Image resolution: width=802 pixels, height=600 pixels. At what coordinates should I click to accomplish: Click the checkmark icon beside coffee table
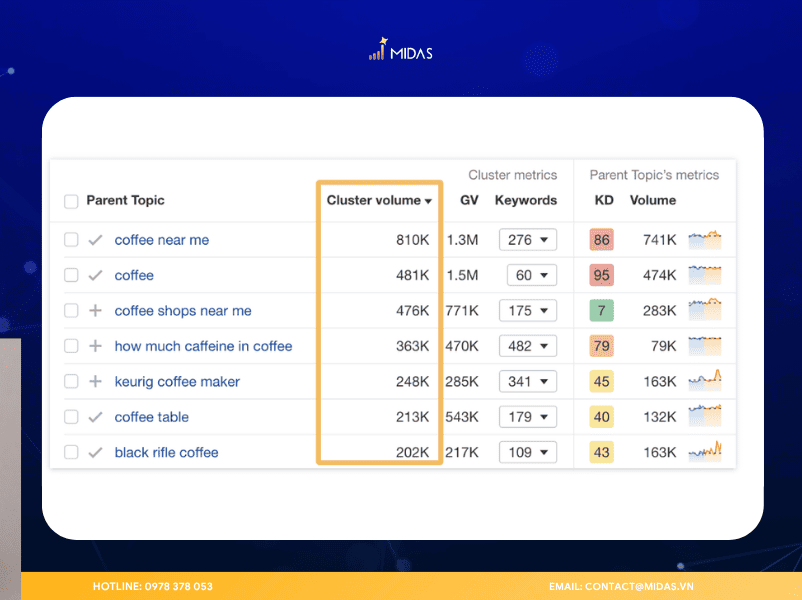click(x=95, y=417)
